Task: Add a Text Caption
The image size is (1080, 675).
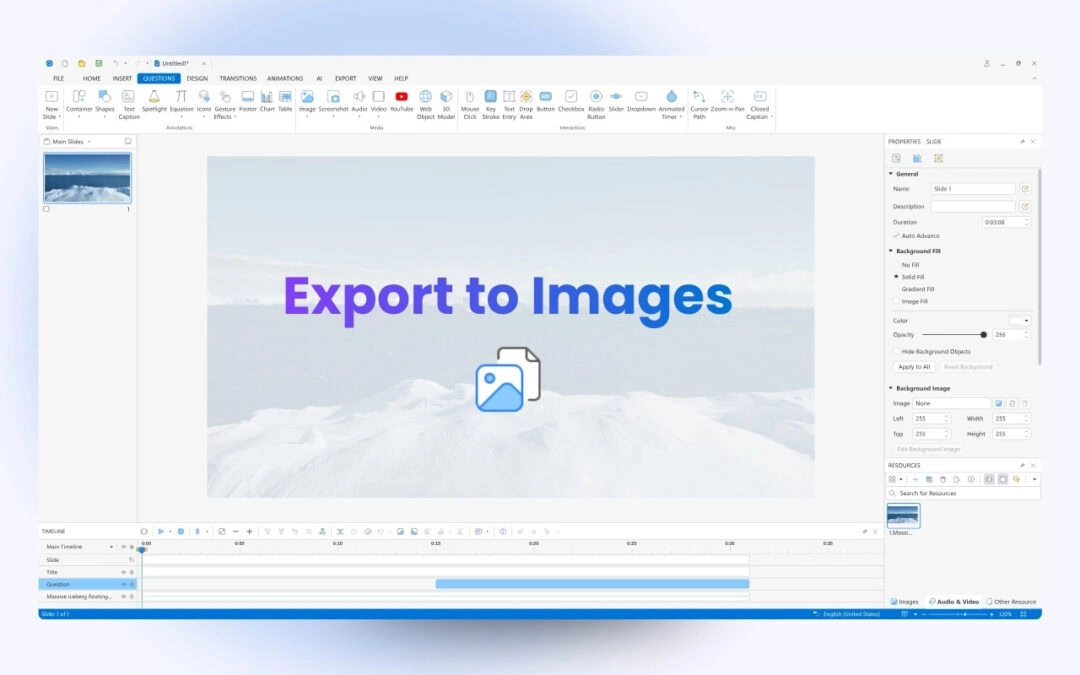Action: (x=128, y=105)
